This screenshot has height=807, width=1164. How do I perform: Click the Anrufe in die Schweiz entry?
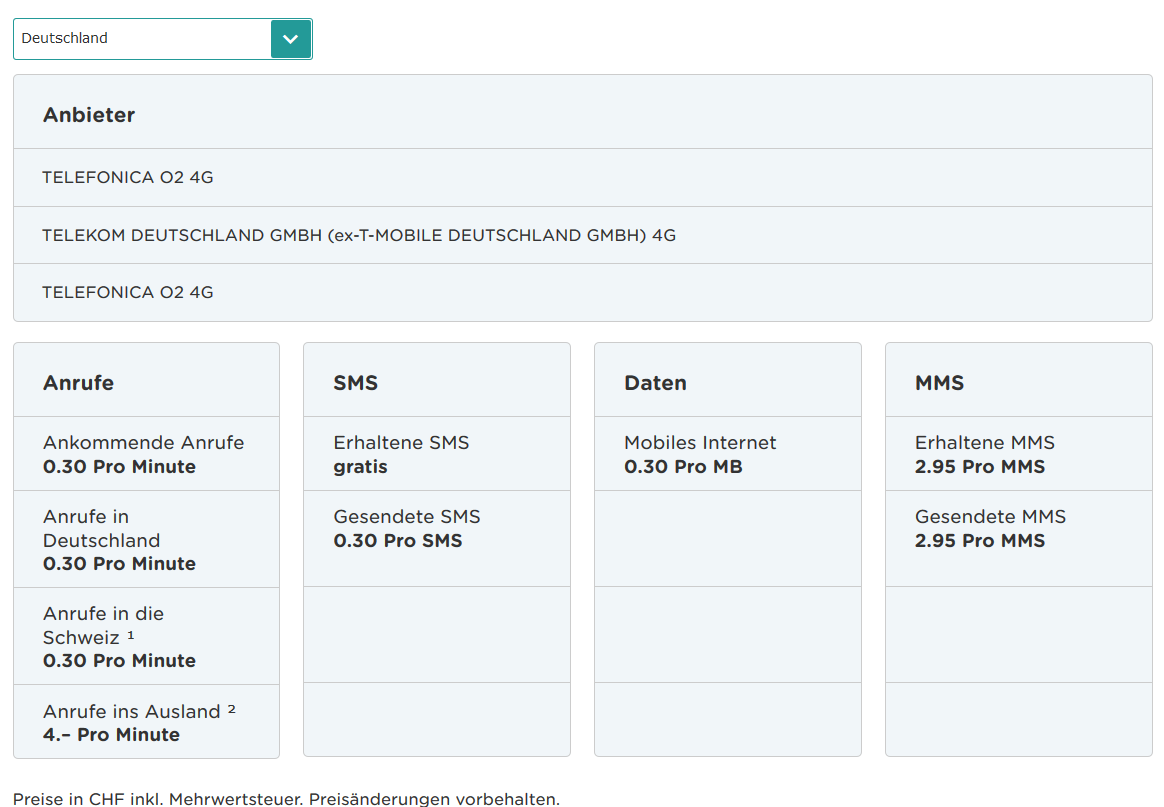tap(119, 636)
